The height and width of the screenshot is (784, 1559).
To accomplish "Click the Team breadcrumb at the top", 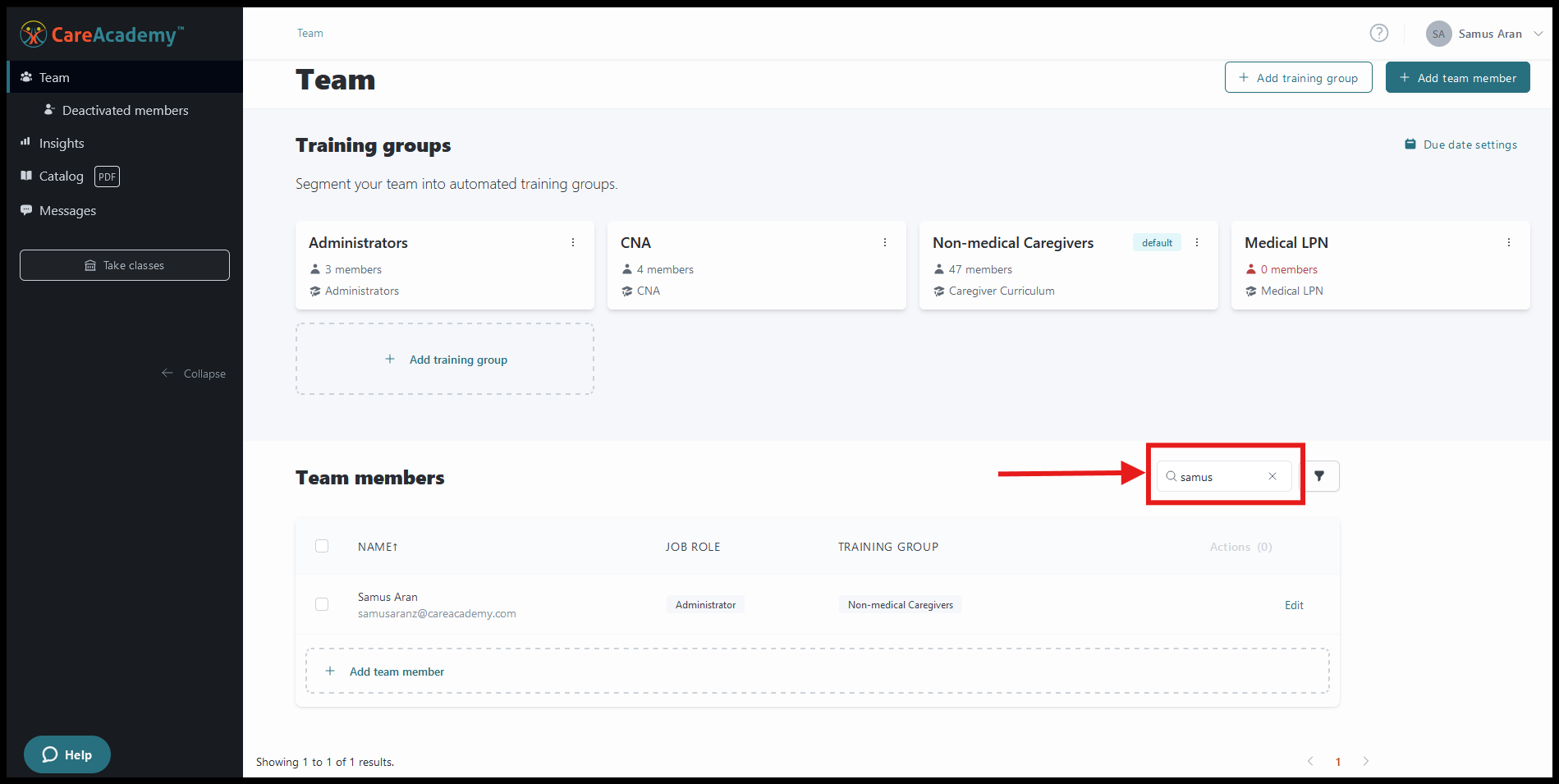I will [310, 33].
